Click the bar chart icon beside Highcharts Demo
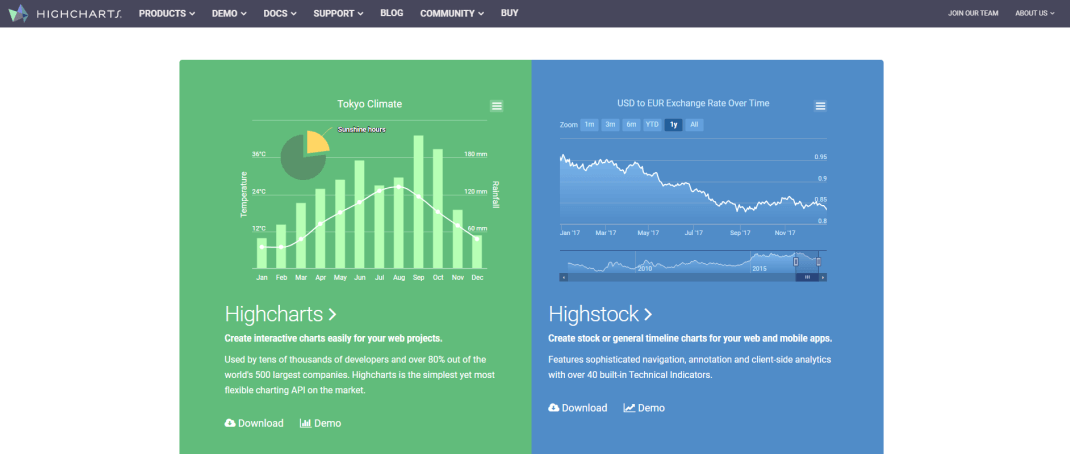The height and width of the screenshot is (454, 1070). (305, 423)
